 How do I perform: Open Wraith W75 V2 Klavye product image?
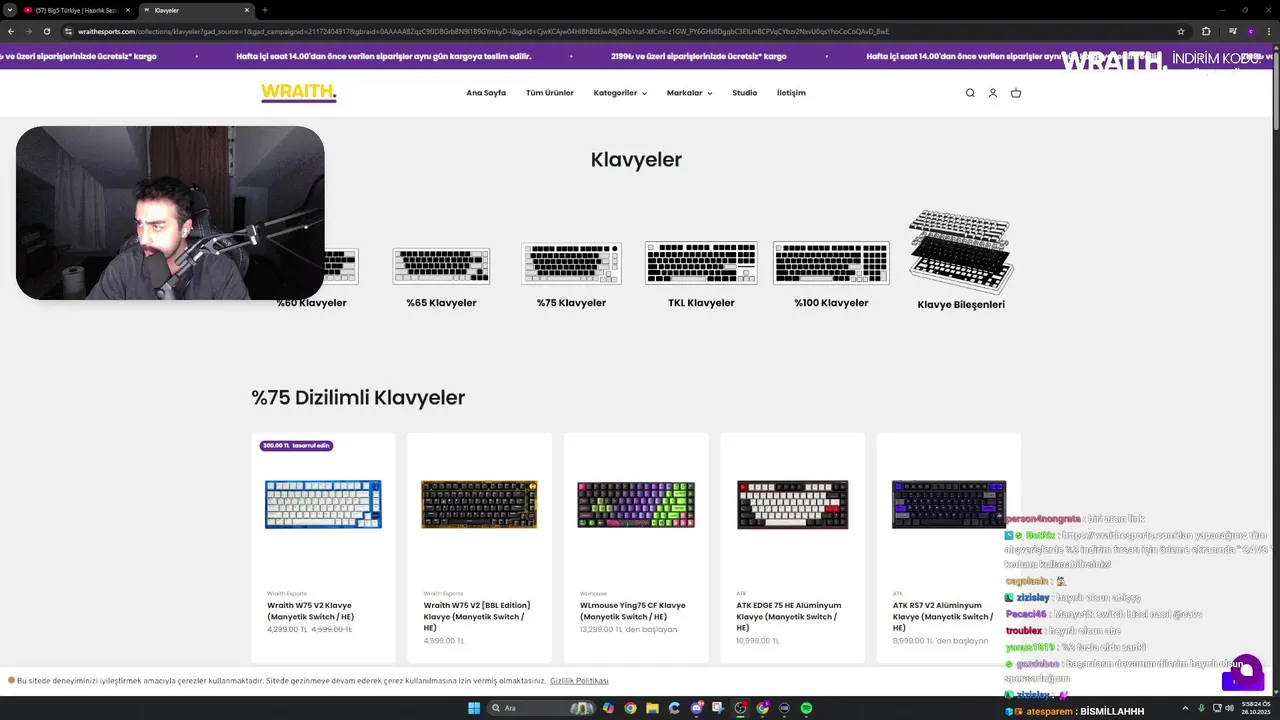[323, 504]
